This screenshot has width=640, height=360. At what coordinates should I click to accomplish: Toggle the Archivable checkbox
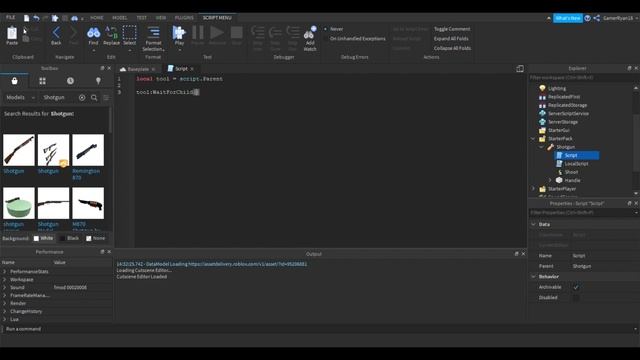[576, 287]
